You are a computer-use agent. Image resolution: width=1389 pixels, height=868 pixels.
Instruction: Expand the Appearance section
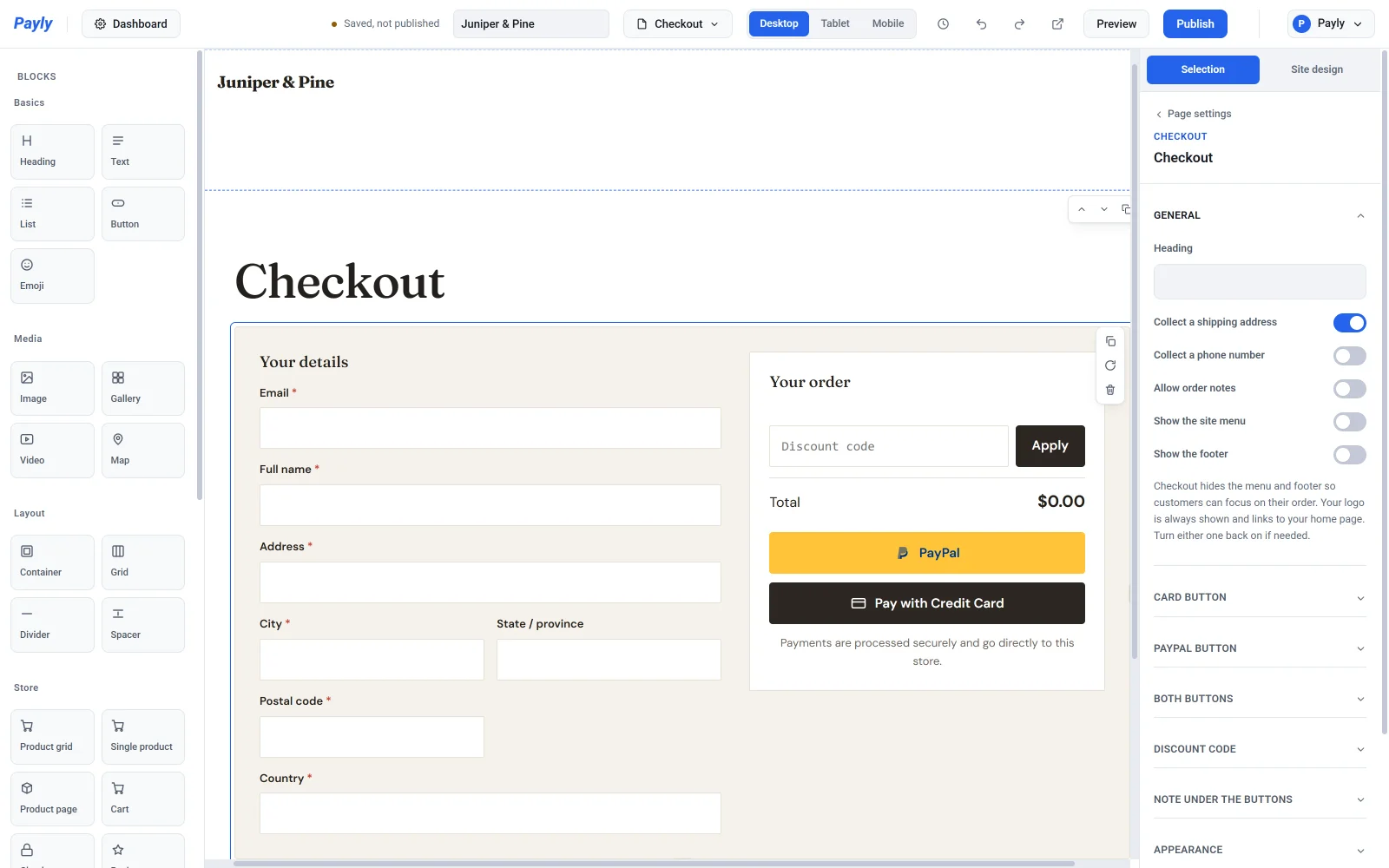(x=1260, y=850)
